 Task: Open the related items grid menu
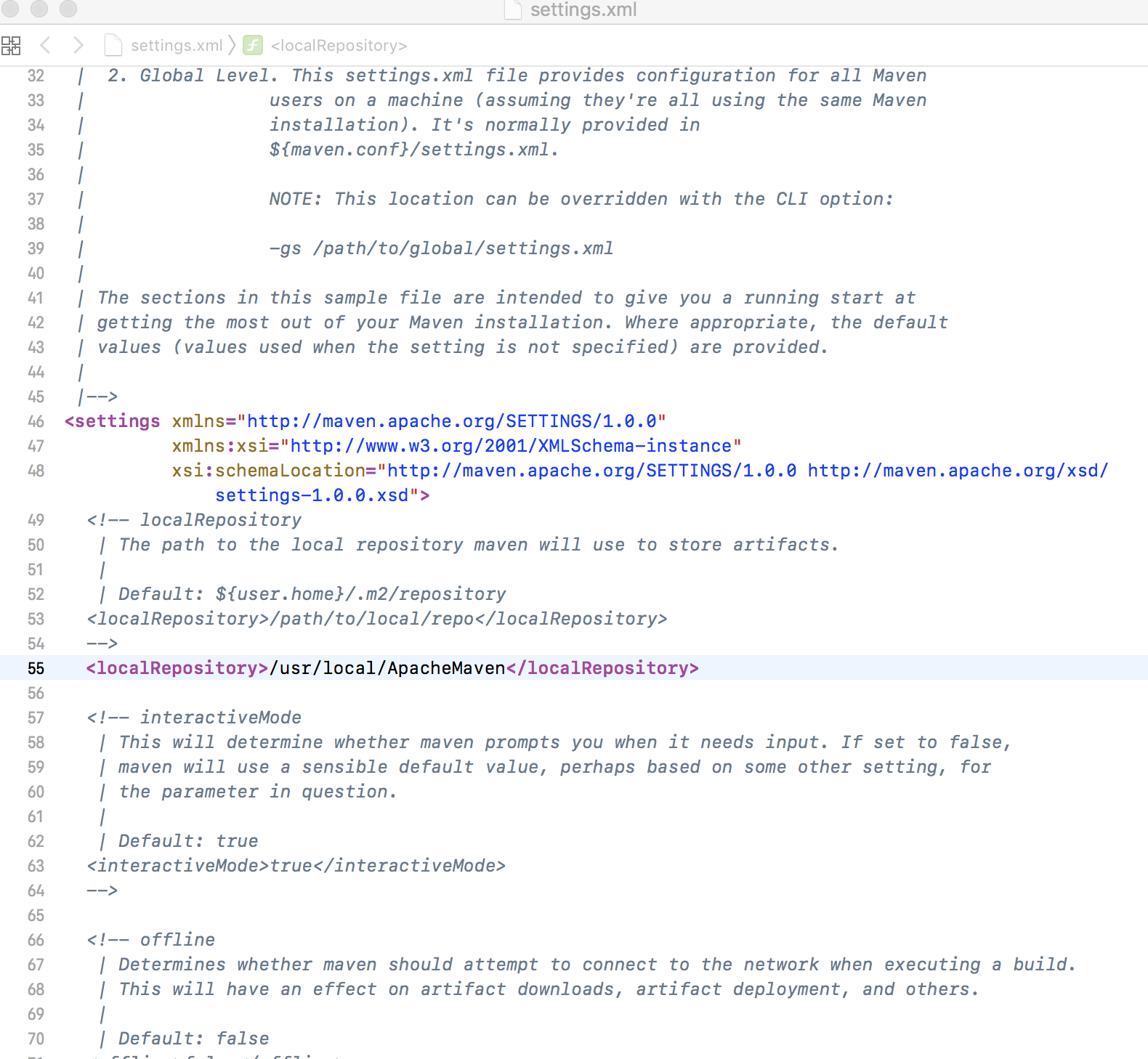(11, 46)
